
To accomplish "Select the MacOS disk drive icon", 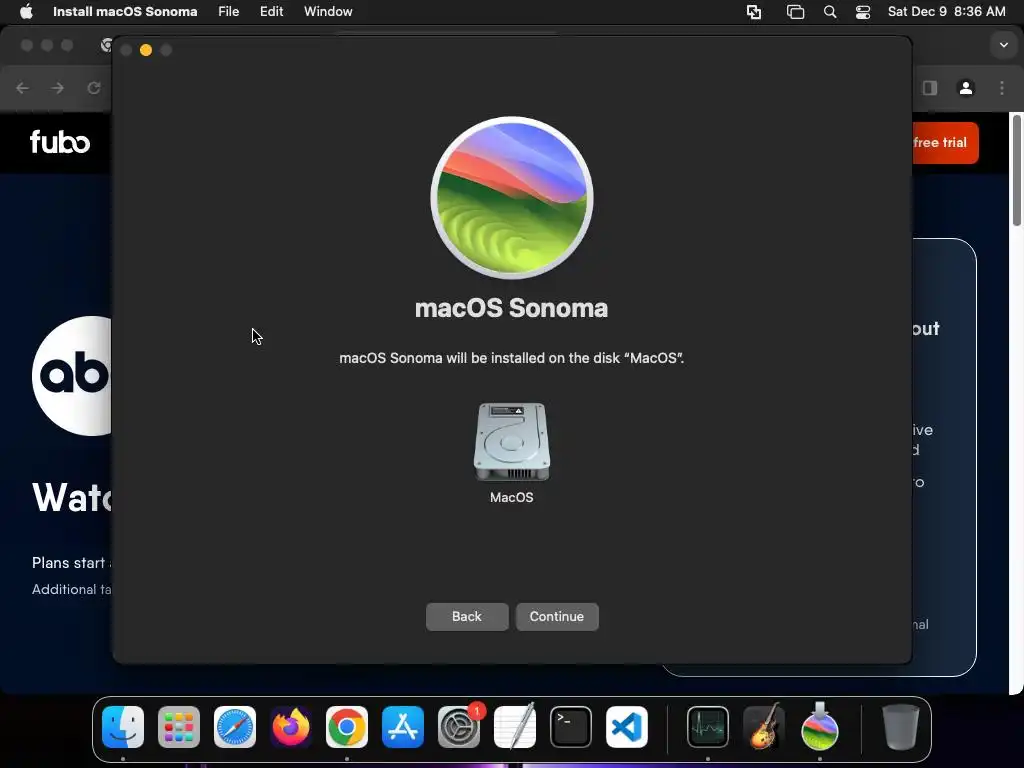I will tap(511, 442).
